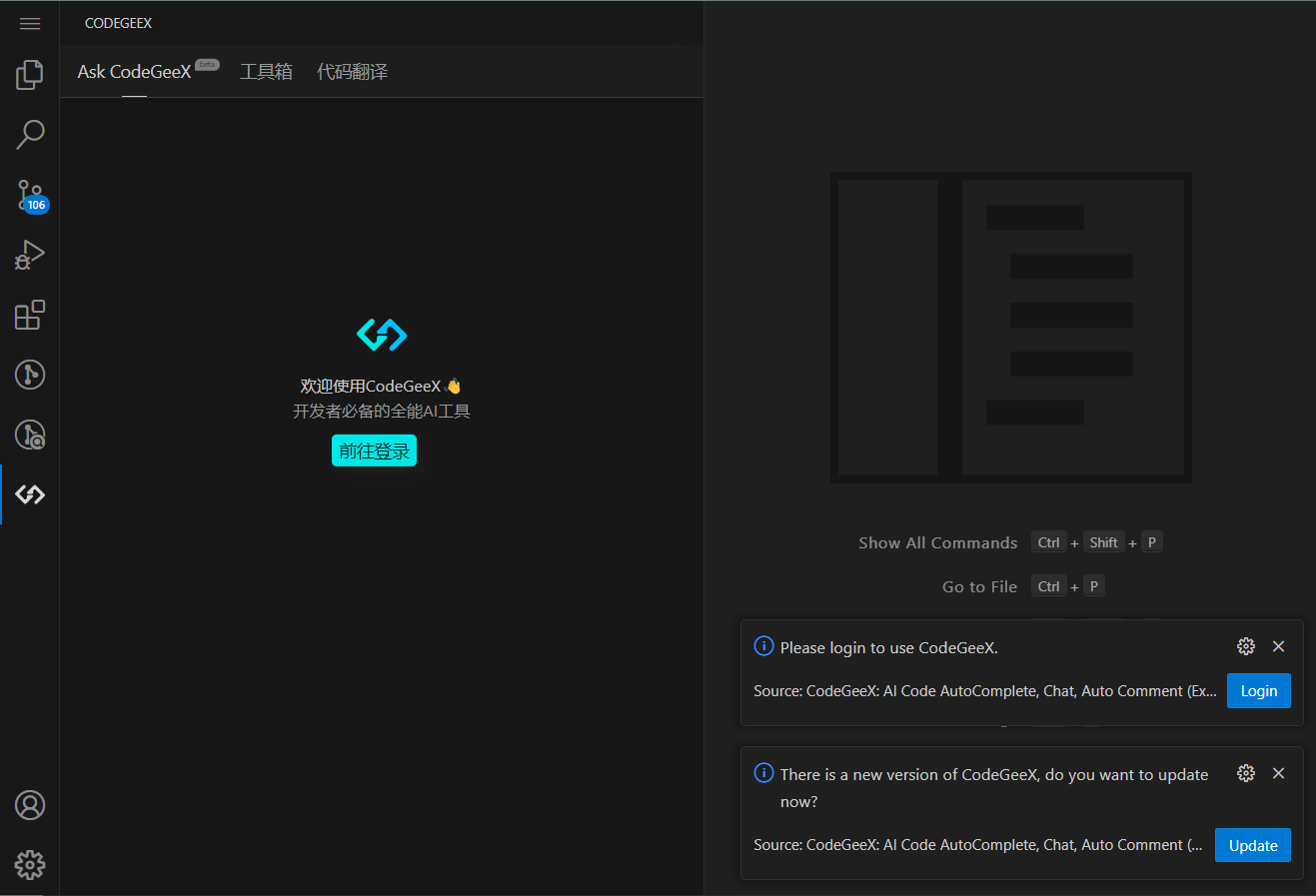Open gear options on update notification
Viewport: 1316px width, 896px height.
pos(1246,773)
